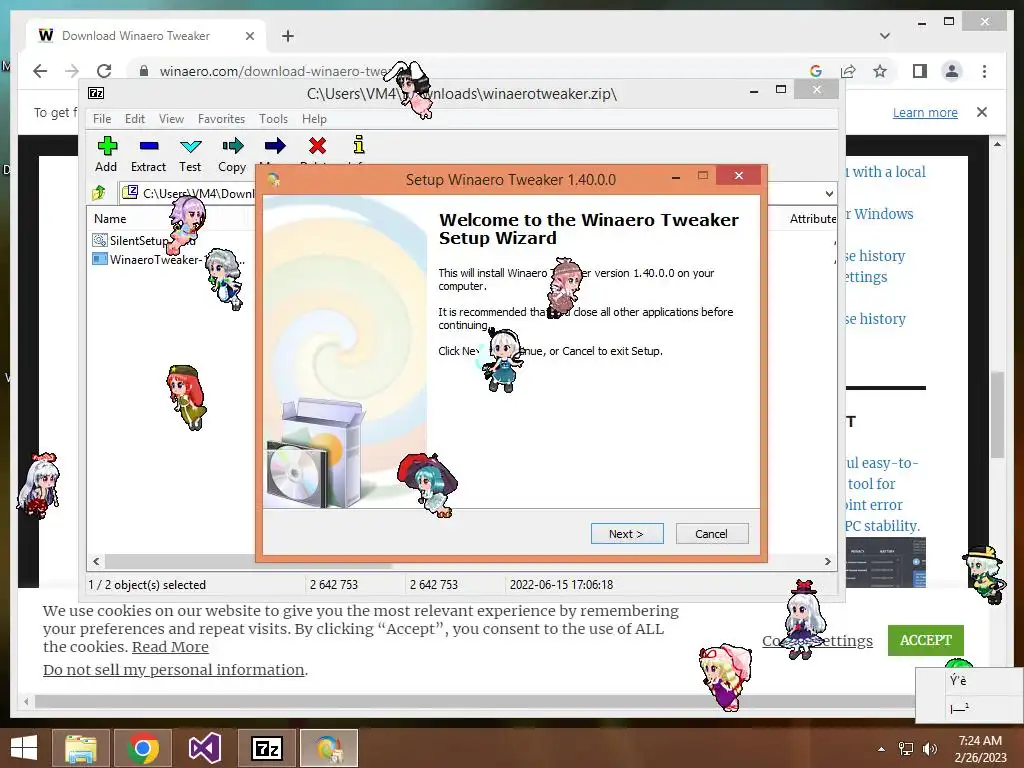This screenshot has height=768, width=1024.
Task: Click the Learn more link
Action: [x=925, y=112]
